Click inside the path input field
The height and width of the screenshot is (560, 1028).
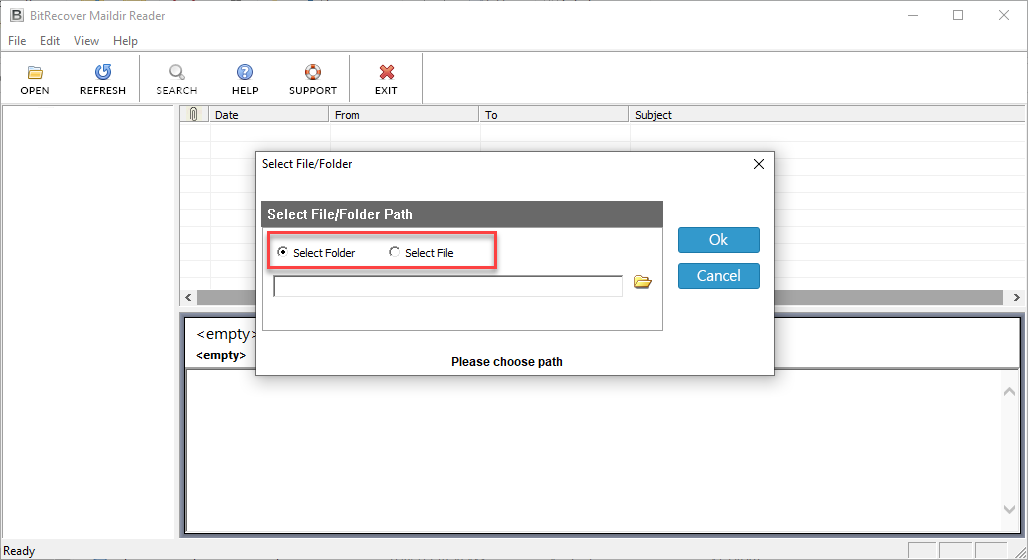point(448,286)
